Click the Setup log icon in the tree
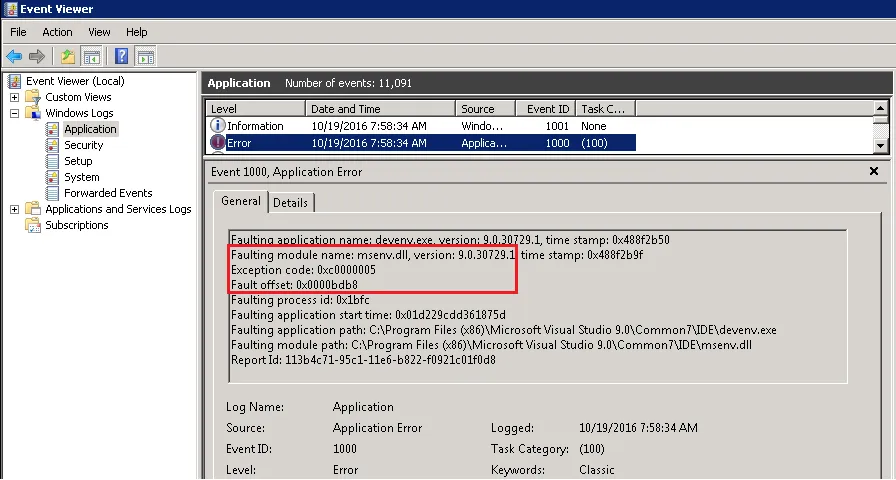The height and width of the screenshot is (480, 896). tap(53, 161)
